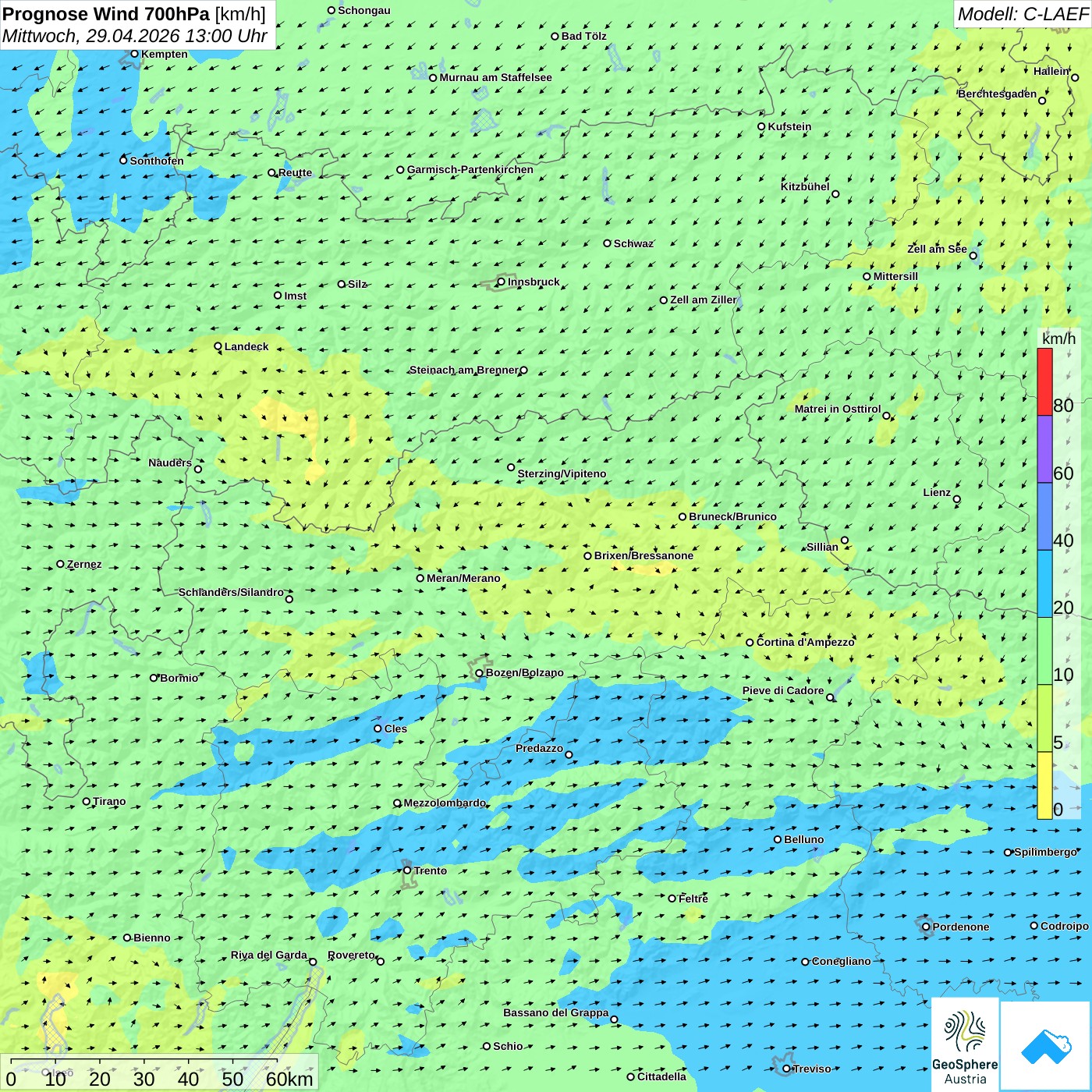Click the Innsbruck city marker
Image resolution: width=1092 pixels, height=1092 pixels.
click(502, 282)
